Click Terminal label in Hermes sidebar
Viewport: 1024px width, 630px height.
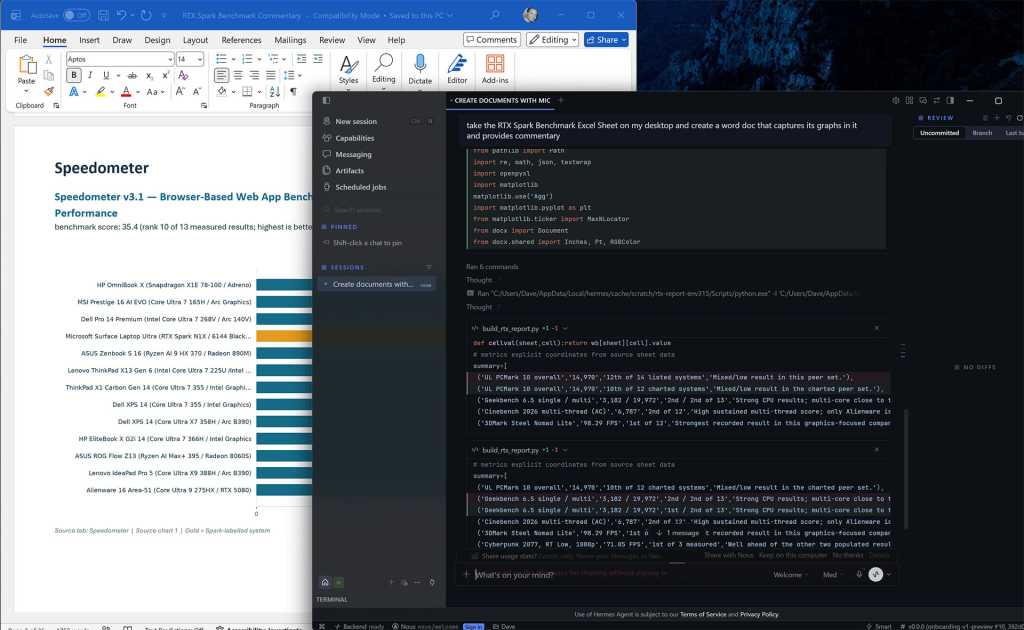click(x=332, y=599)
